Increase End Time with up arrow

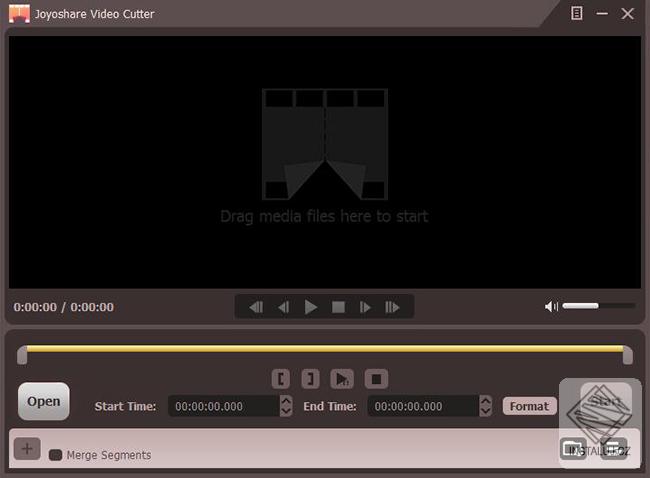486,401
